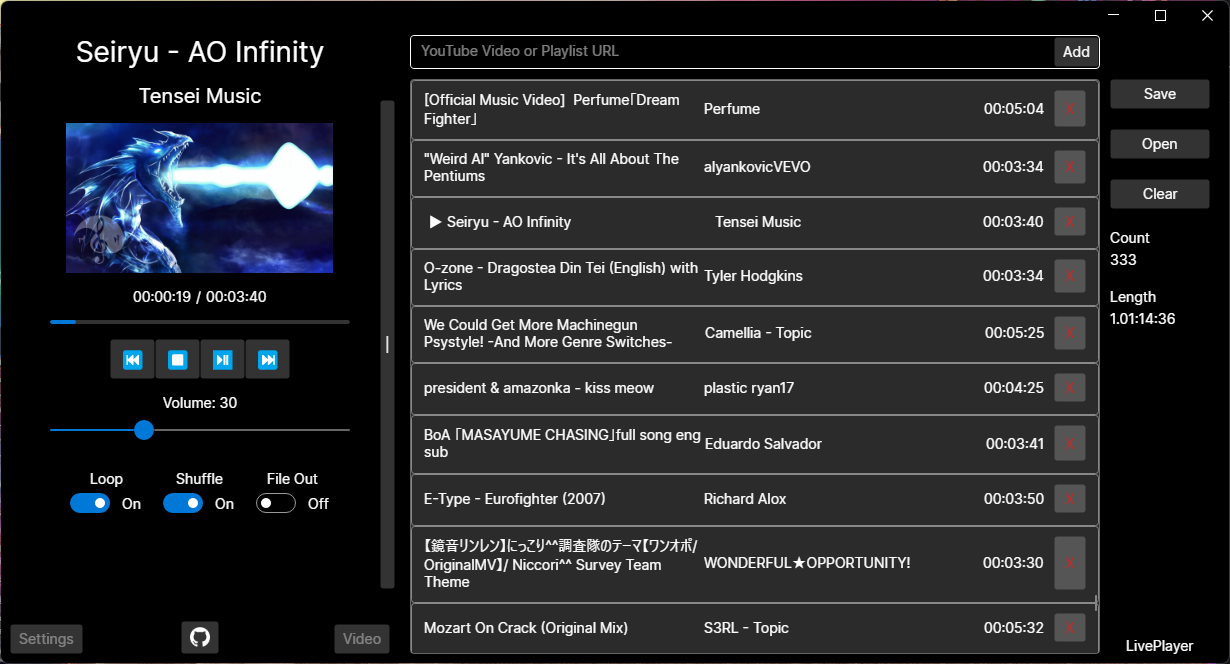Remove Mozart On Crack track
Screen dimensions: 1230x664
1070,628
